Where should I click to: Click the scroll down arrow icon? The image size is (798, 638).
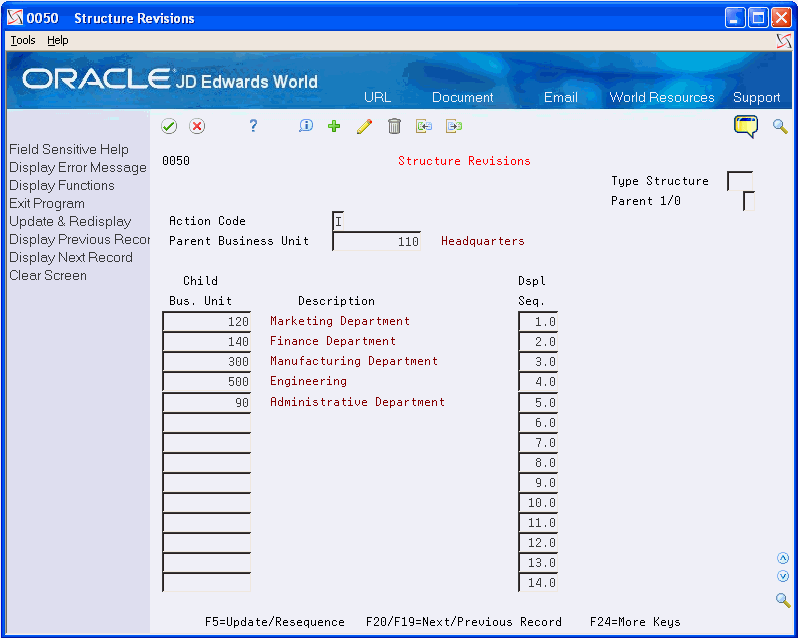[x=783, y=576]
